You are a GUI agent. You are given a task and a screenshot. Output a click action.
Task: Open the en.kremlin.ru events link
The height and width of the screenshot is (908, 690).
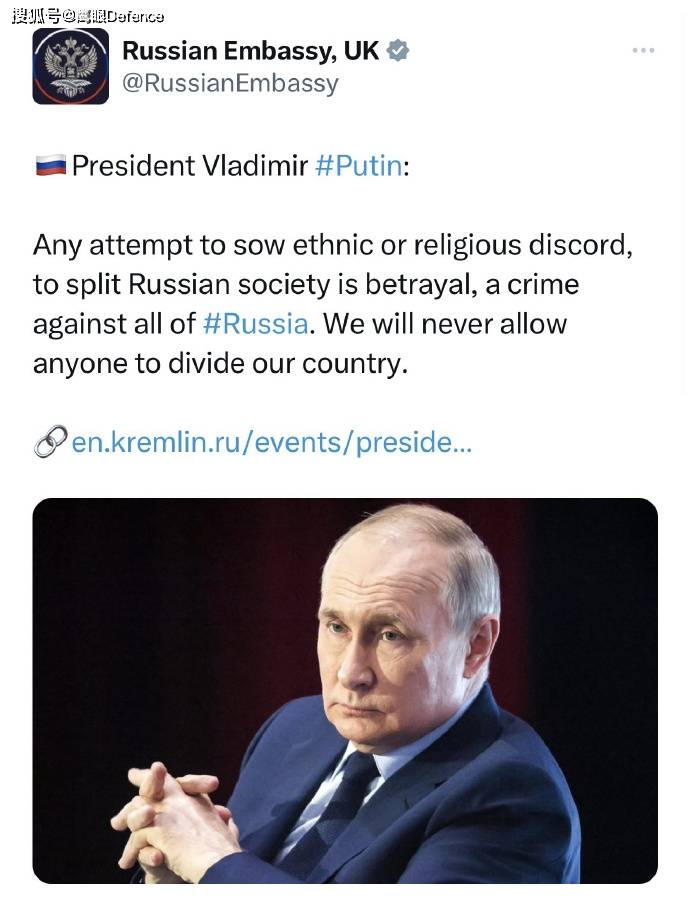(x=271, y=442)
